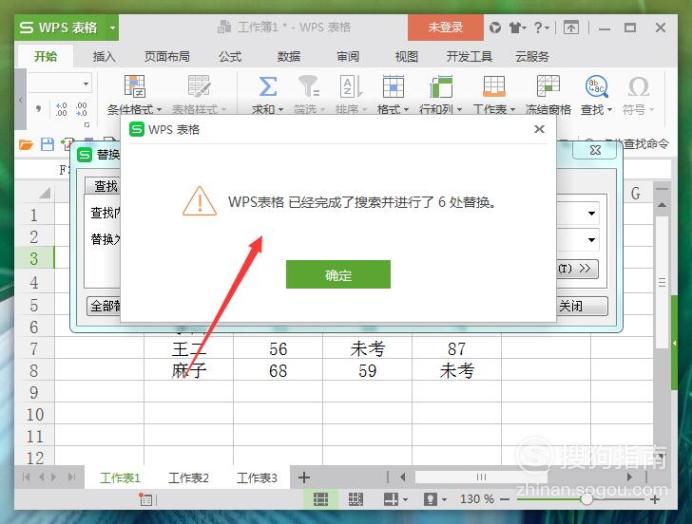Click the green 确定 button in the dialog

(x=338, y=274)
